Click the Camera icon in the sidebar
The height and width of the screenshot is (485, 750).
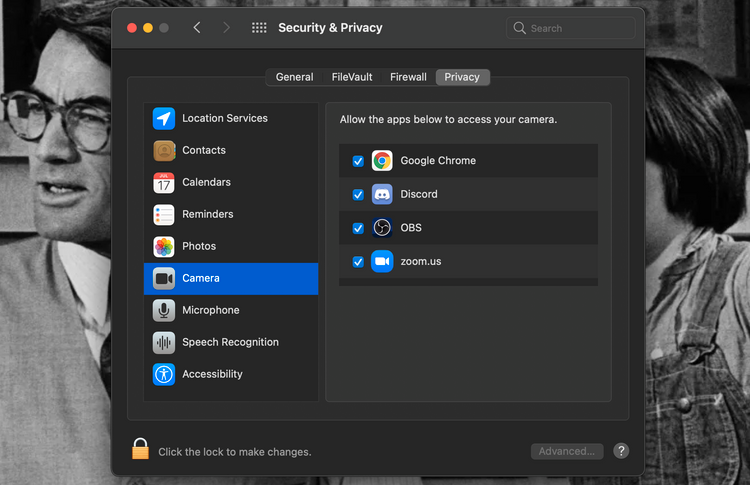click(x=164, y=278)
